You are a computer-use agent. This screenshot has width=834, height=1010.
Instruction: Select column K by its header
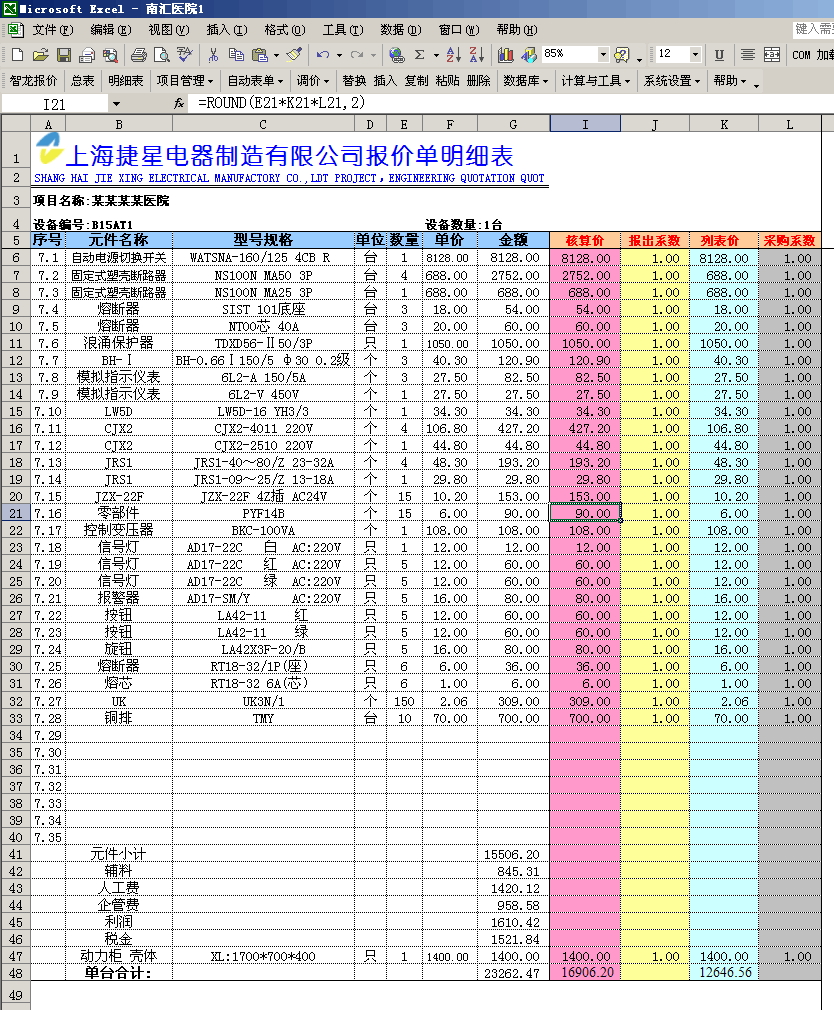724,124
